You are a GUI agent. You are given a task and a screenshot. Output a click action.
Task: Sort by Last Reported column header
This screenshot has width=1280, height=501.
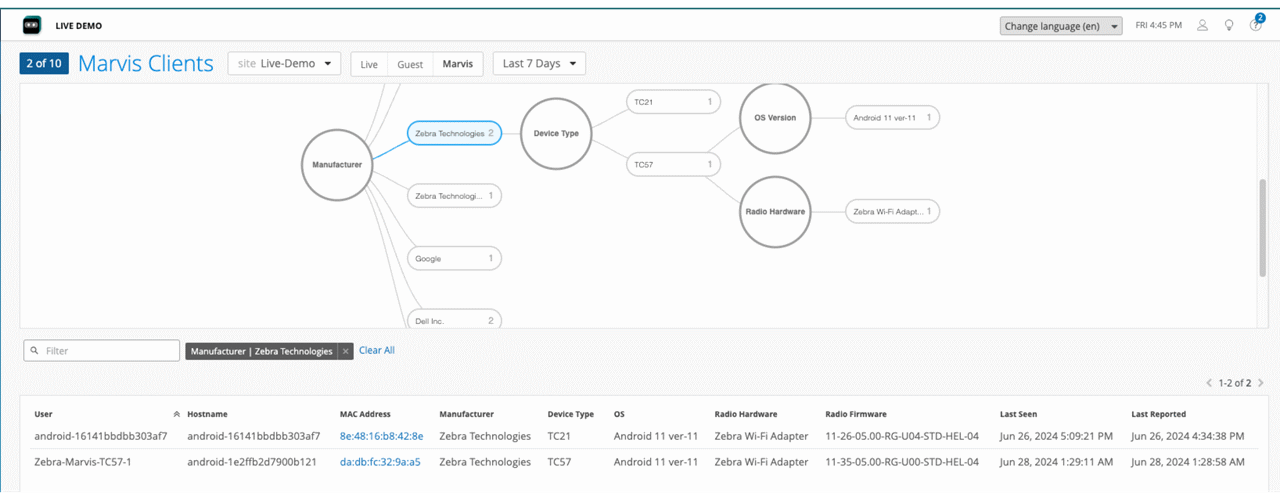click(1158, 414)
